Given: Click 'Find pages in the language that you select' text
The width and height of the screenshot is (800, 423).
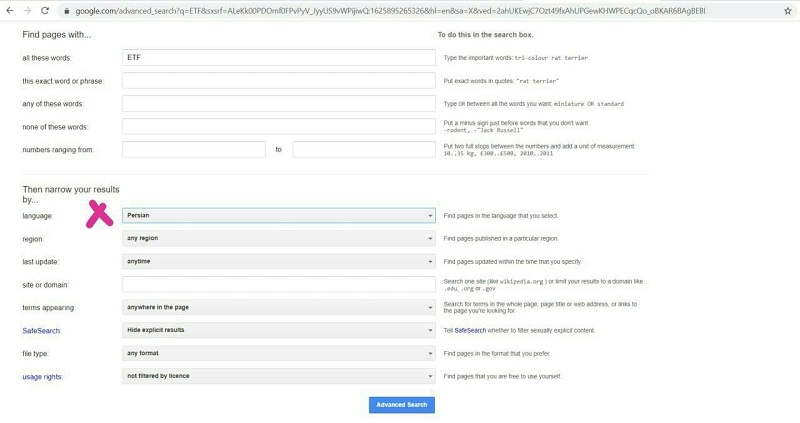Looking at the screenshot, I should coord(501,216).
